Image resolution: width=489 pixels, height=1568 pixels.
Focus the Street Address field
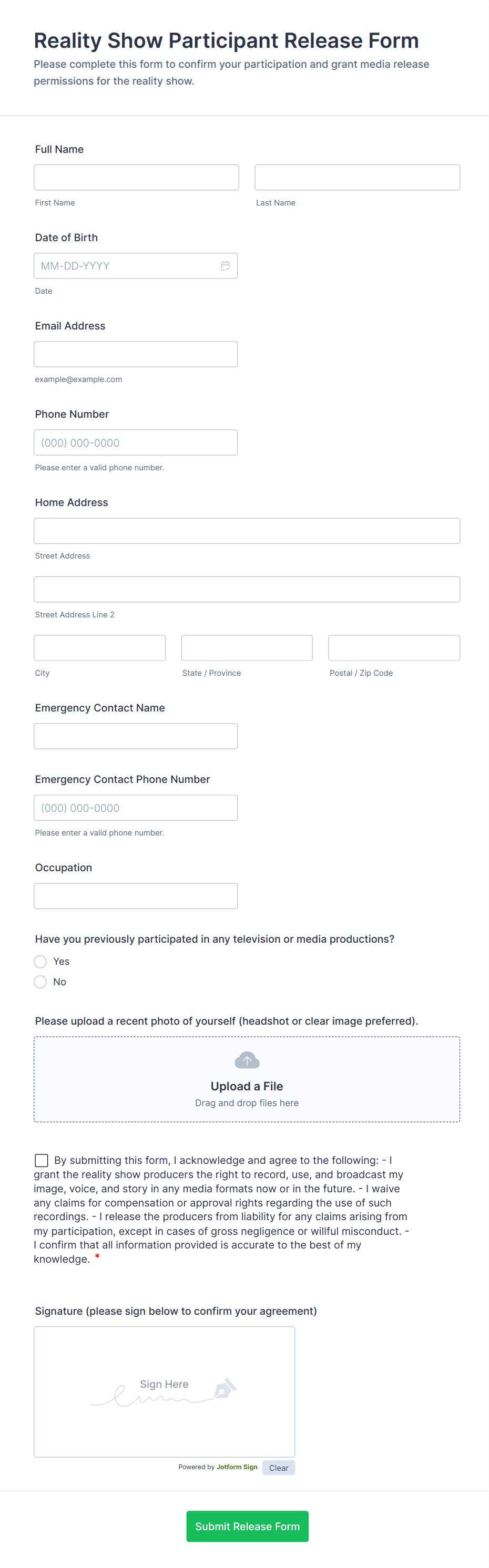[247, 531]
